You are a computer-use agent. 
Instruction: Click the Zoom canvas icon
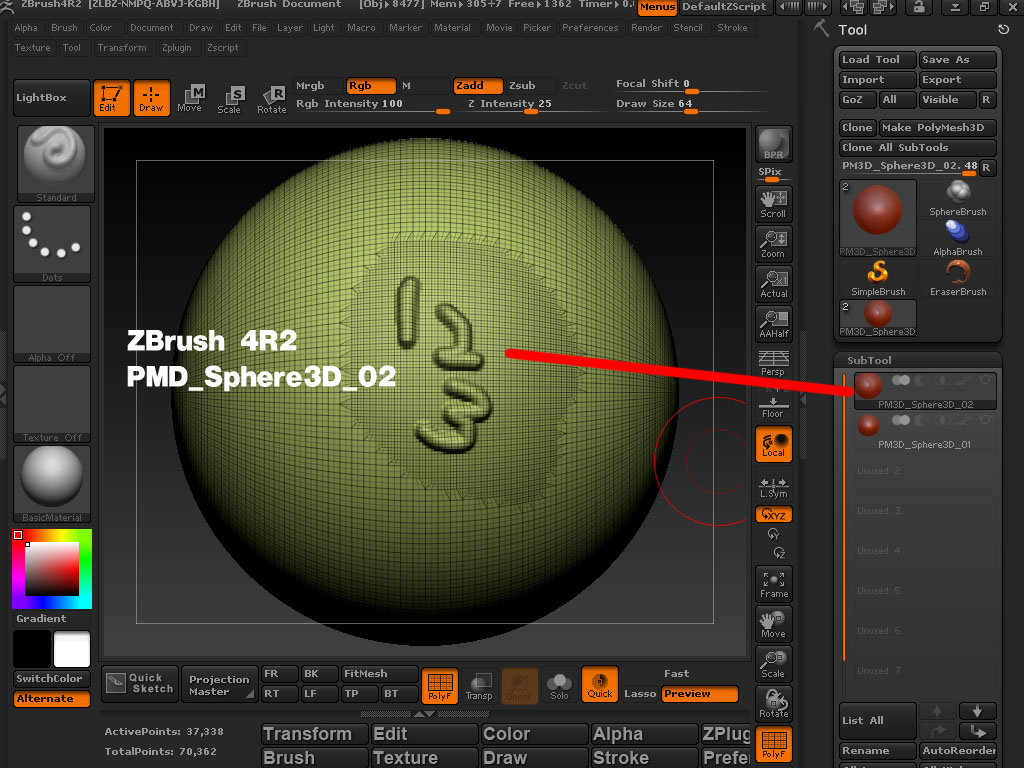(774, 244)
